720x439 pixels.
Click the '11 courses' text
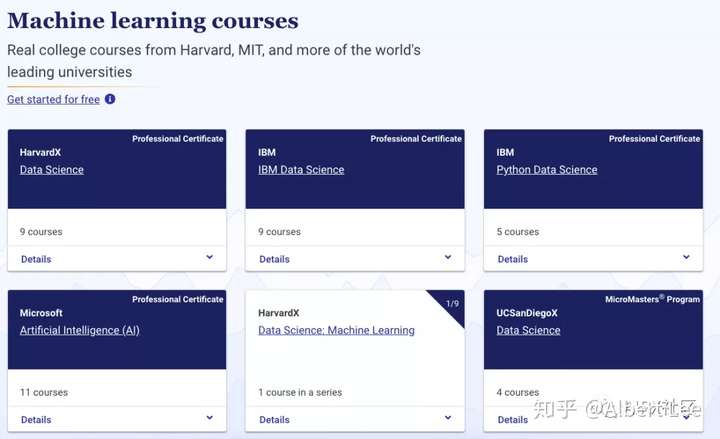point(44,393)
